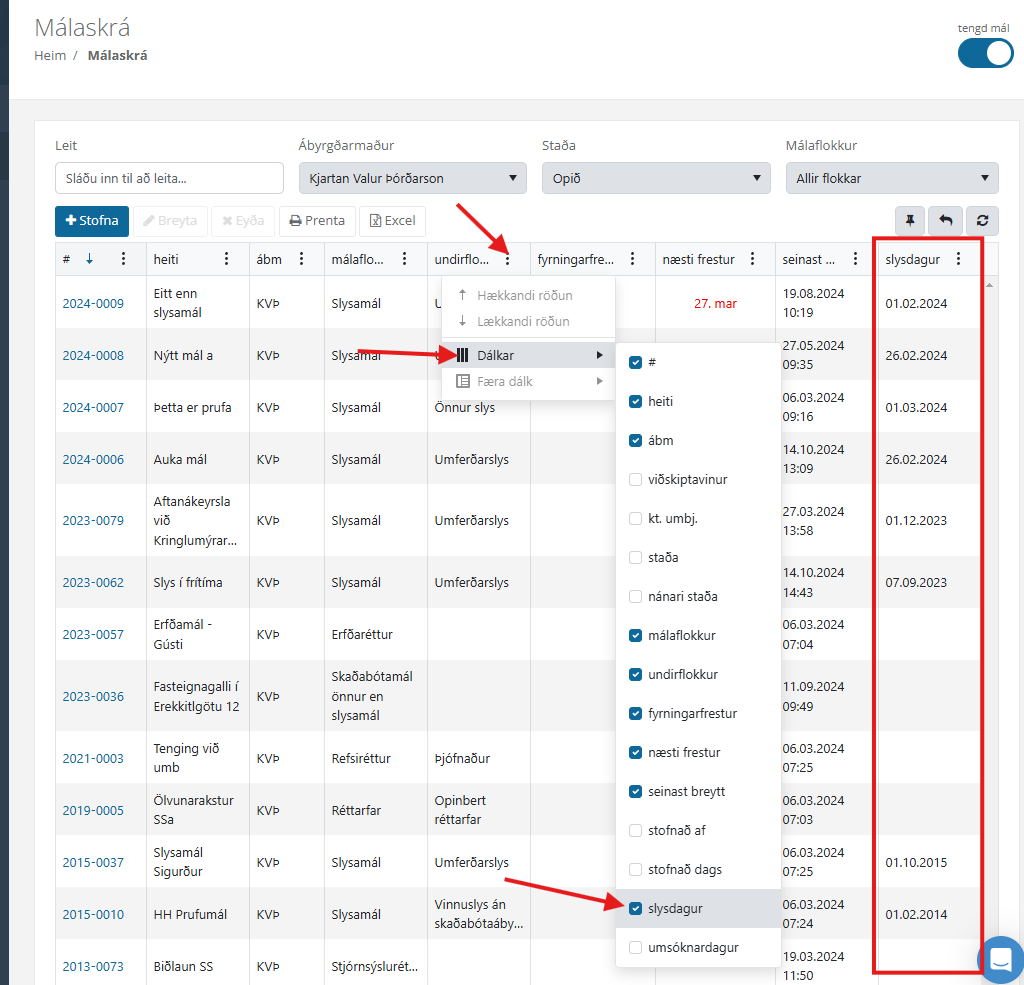Open the # column options menu dots
This screenshot has height=985, width=1024.
coord(123,259)
